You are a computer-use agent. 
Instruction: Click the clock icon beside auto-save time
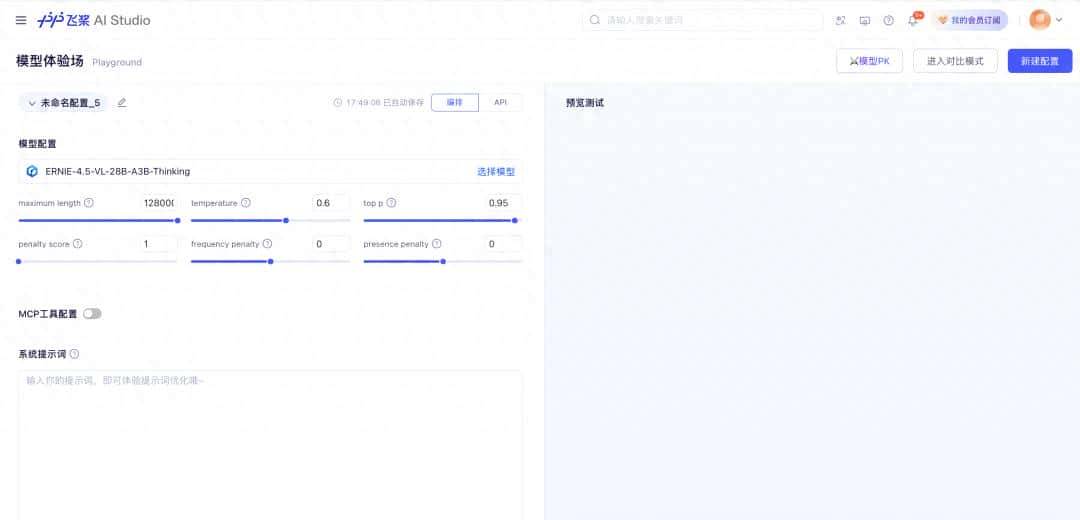pyautogui.click(x=338, y=103)
